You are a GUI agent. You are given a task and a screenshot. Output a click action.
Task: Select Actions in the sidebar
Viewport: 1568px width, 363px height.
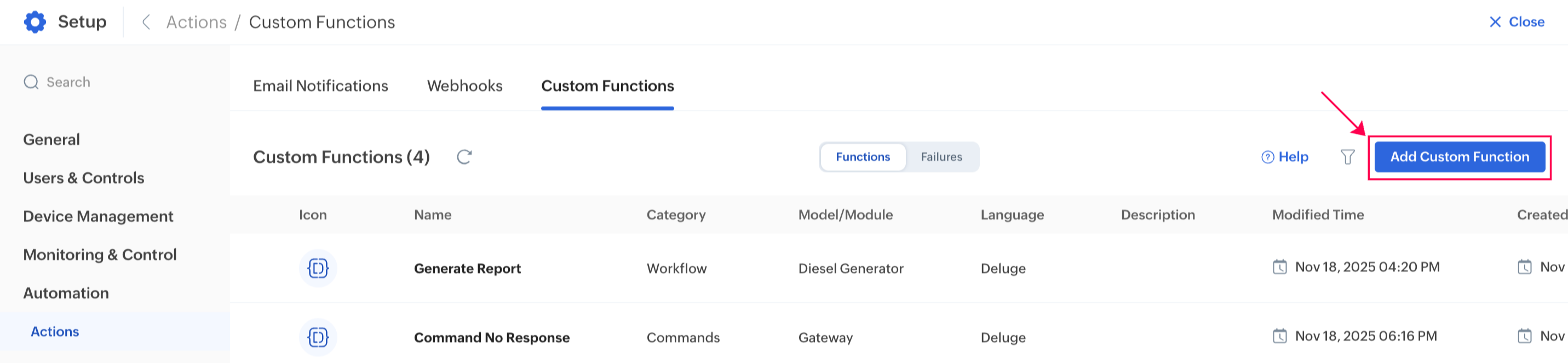[x=55, y=331]
